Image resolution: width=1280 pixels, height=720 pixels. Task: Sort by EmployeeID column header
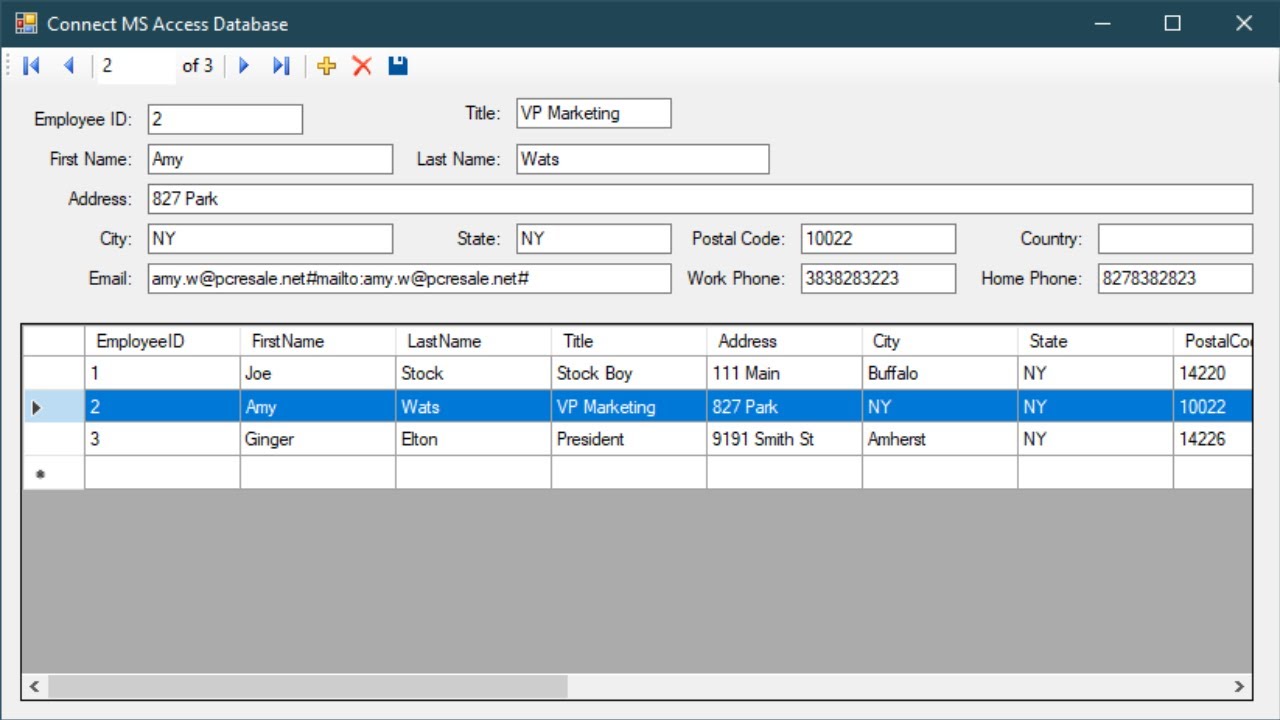(x=162, y=341)
